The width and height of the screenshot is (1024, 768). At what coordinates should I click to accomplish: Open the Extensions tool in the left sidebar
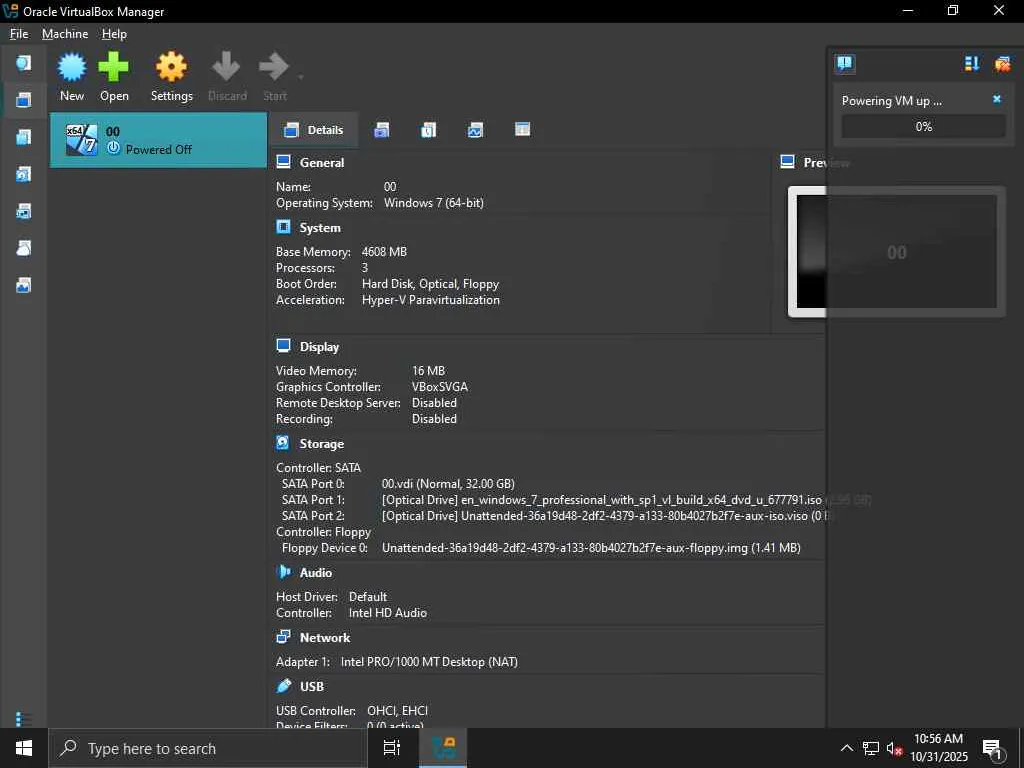[x=24, y=137]
